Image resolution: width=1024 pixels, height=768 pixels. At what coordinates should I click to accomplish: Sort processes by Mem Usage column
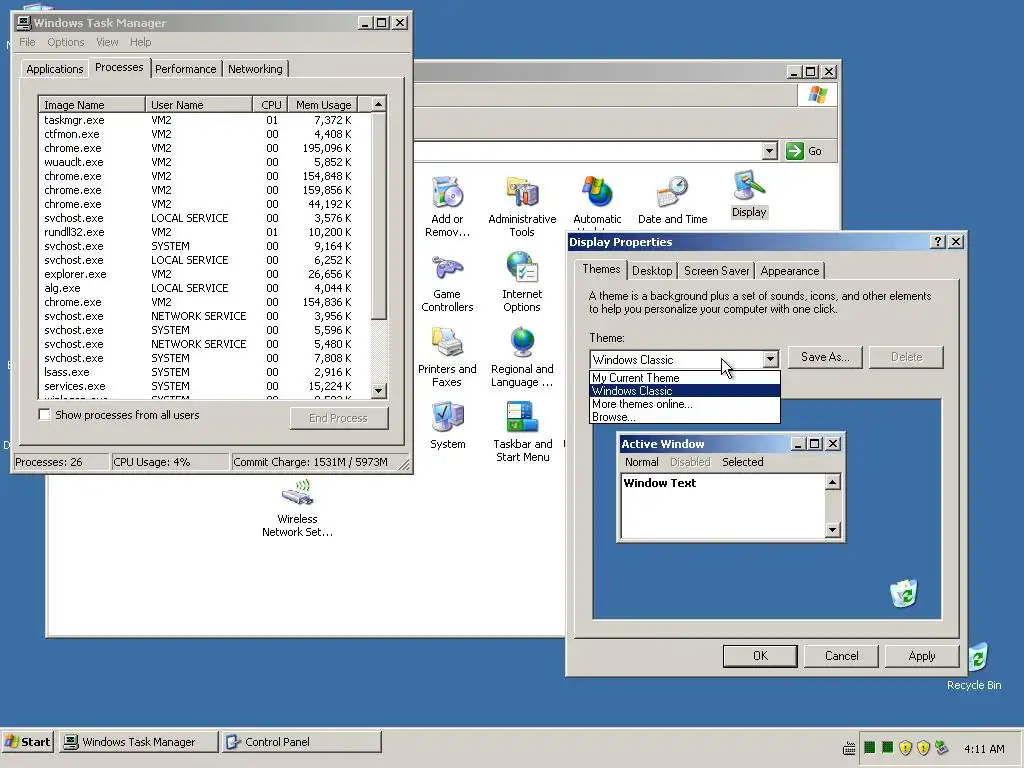[323, 104]
